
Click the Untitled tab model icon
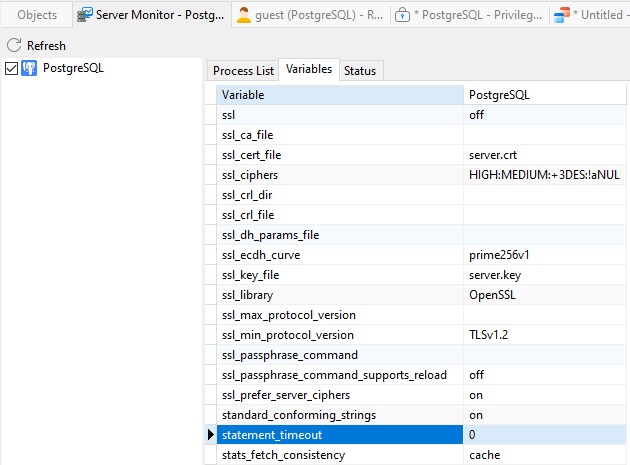coord(561,15)
